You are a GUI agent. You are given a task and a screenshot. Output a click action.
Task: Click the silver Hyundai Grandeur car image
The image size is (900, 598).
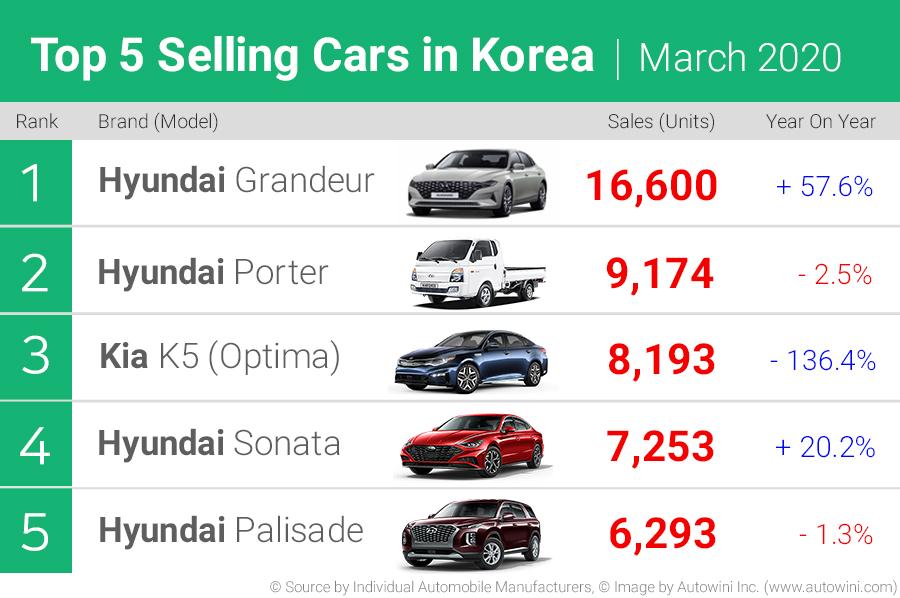(x=477, y=182)
